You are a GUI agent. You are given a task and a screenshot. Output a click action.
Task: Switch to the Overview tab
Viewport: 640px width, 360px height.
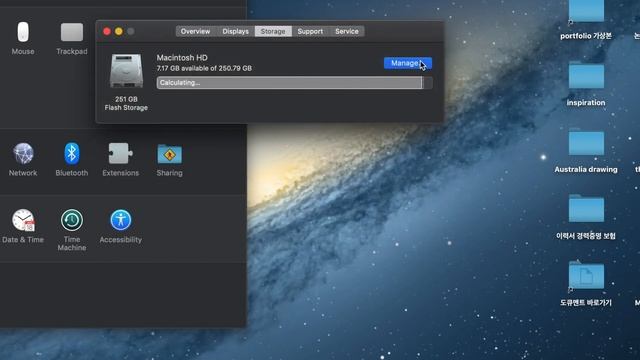(195, 31)
